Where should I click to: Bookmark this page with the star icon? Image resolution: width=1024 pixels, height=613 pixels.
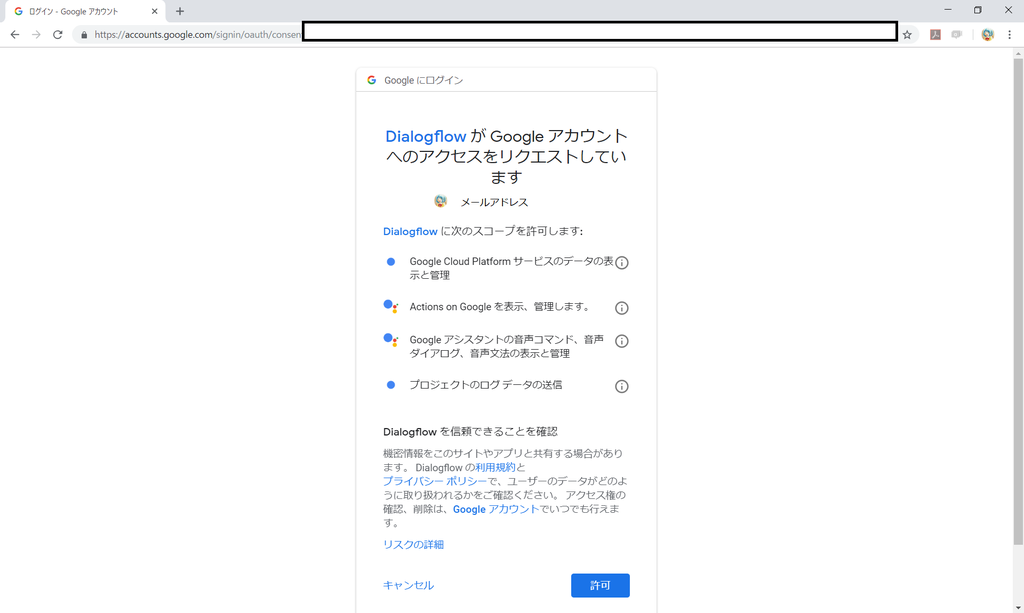[907, 35]
